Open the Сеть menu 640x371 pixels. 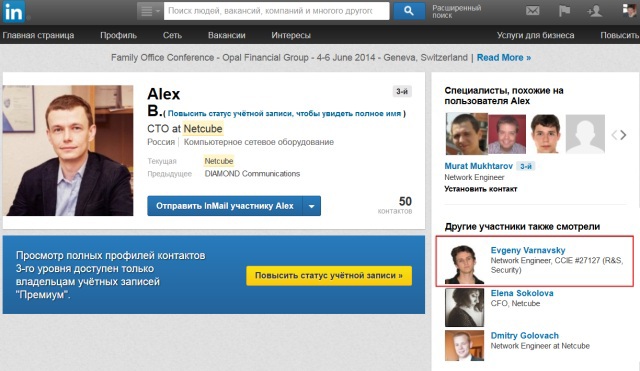[x=172, y=36]
